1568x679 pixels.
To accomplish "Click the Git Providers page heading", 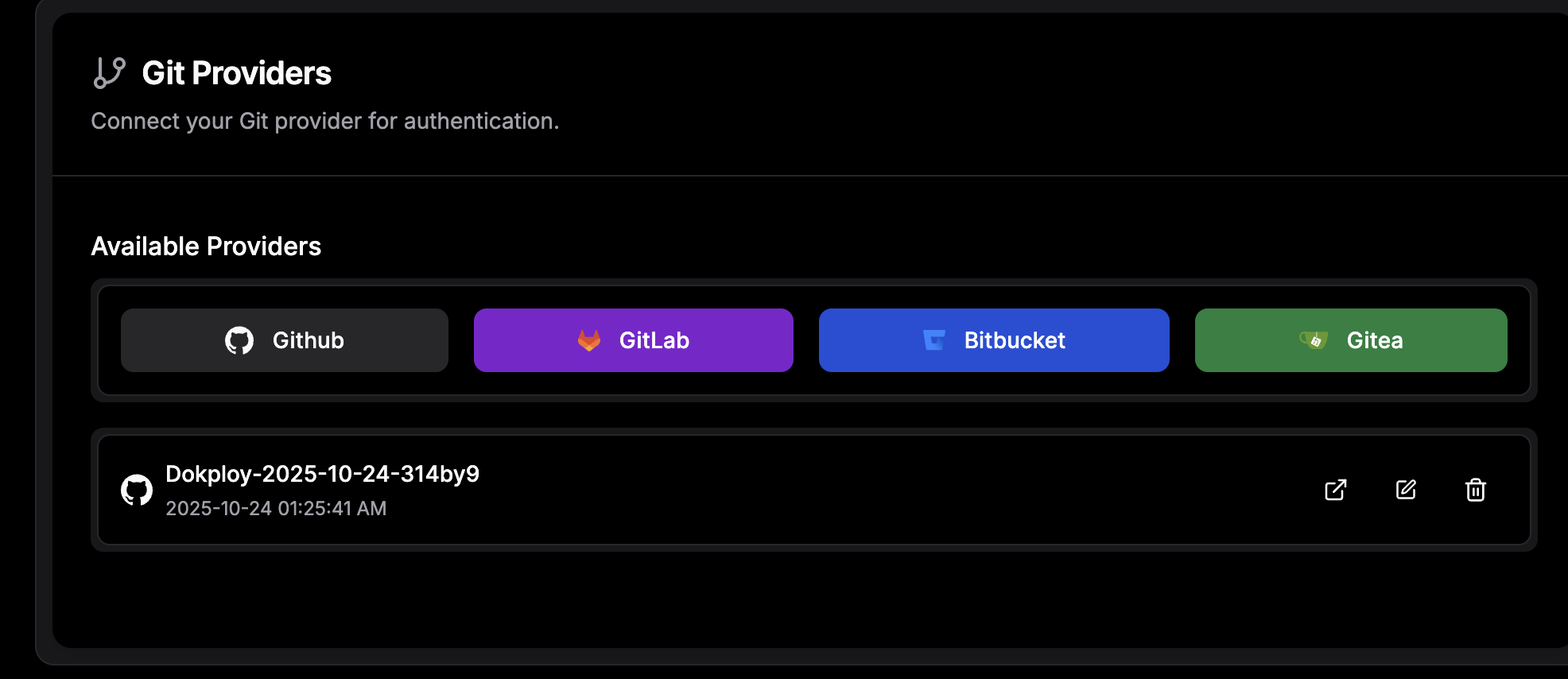I will [x=236, y=72].
